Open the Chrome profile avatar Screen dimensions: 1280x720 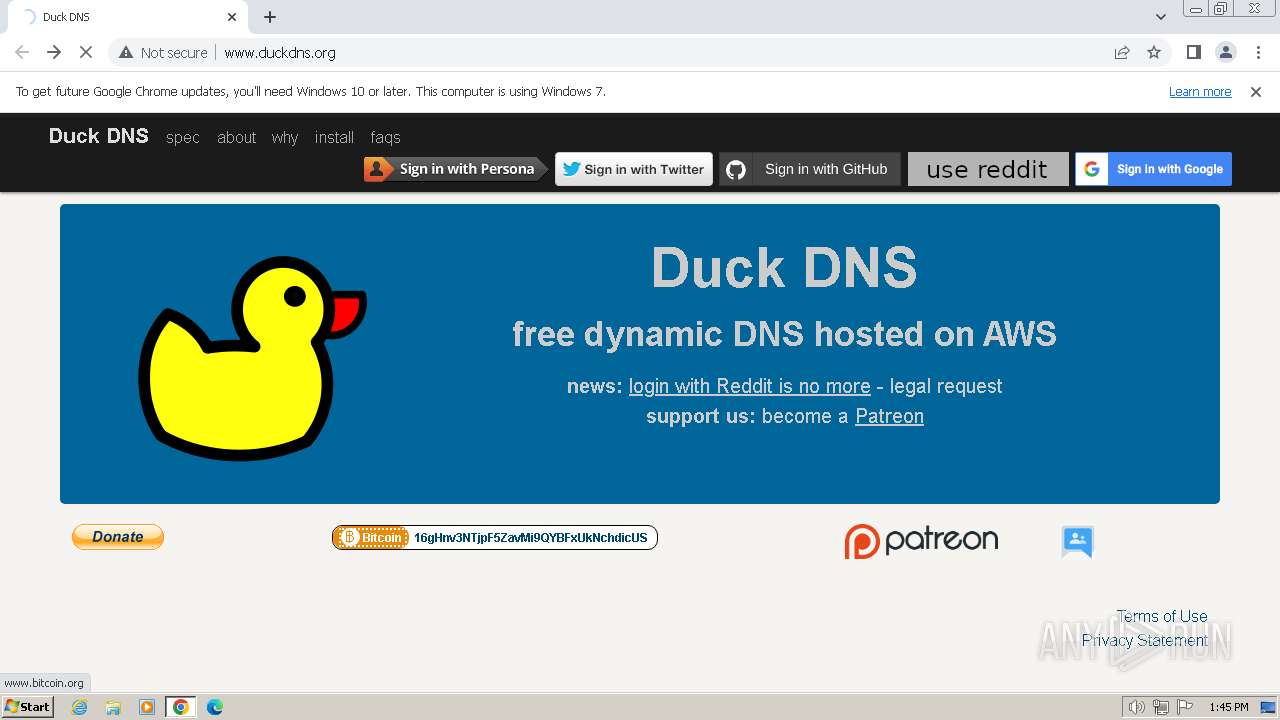pos(1226,52)
